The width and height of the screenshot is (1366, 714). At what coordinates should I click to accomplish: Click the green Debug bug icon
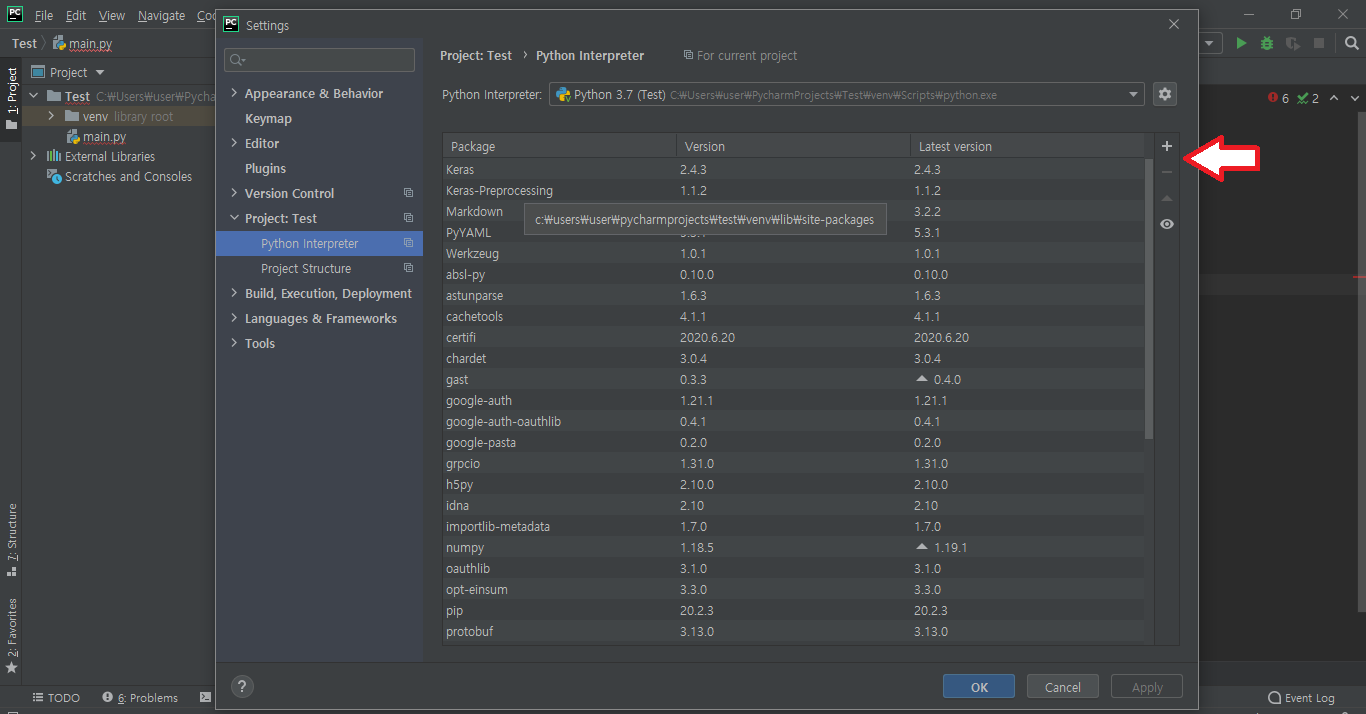click(1267, 43)
